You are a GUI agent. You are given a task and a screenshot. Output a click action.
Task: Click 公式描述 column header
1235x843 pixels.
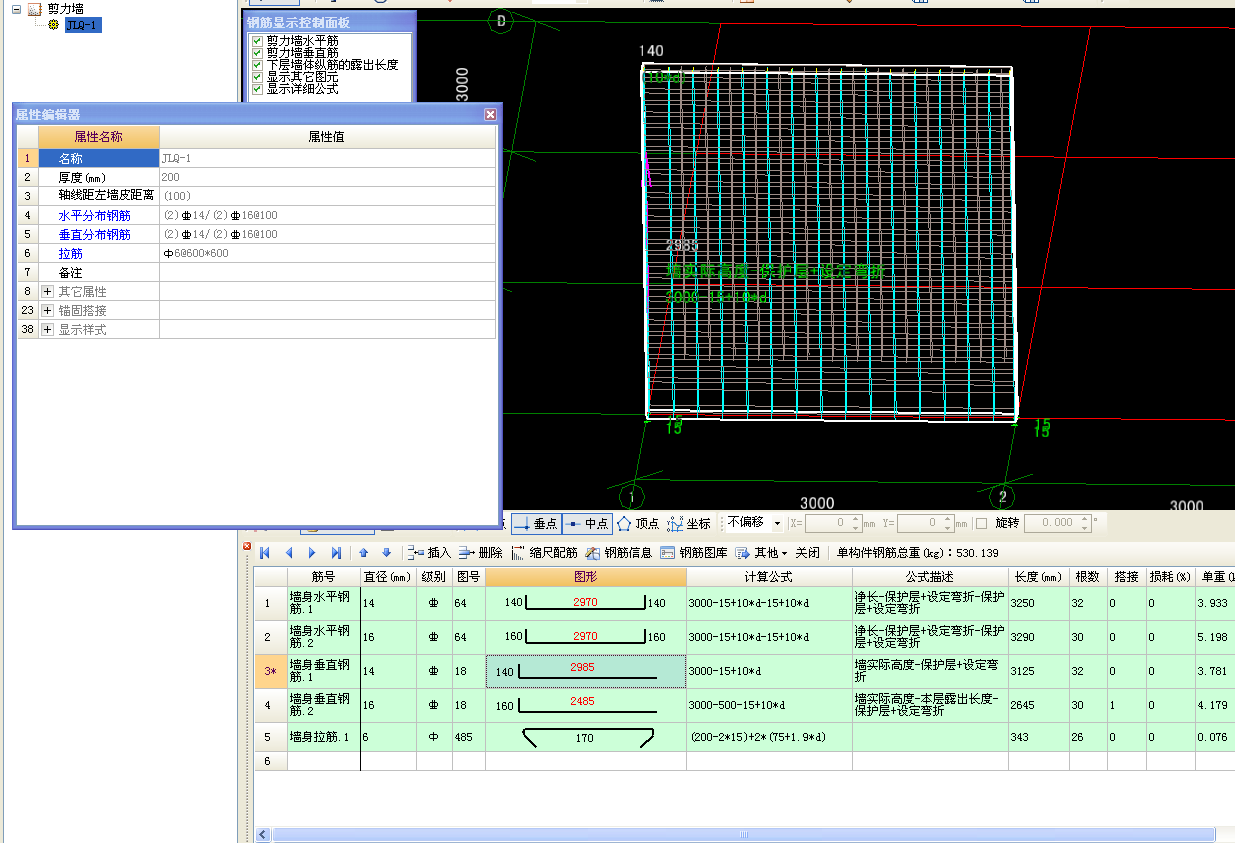(930, 577)
